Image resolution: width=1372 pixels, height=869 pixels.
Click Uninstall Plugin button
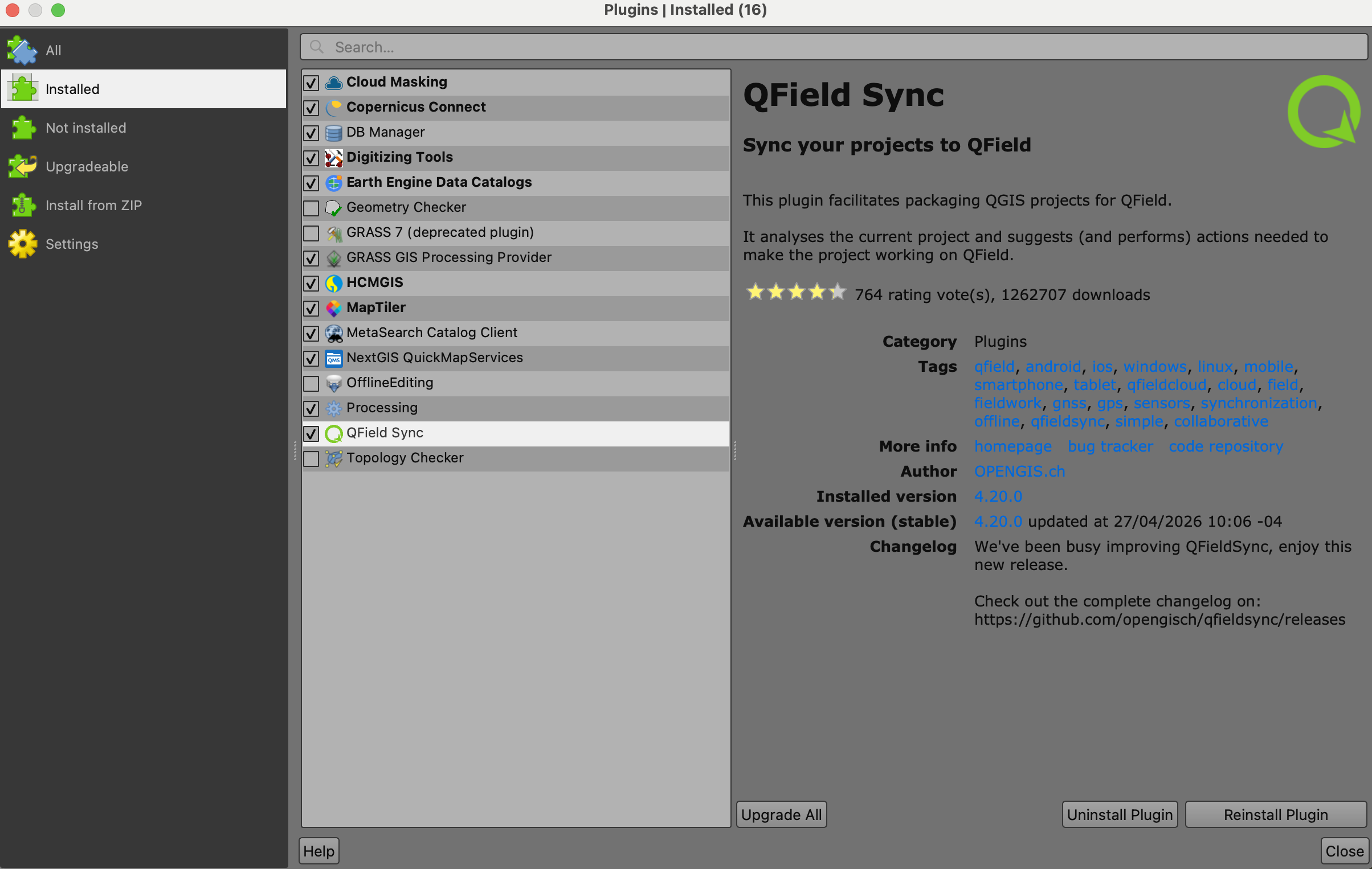[1120, 815]
